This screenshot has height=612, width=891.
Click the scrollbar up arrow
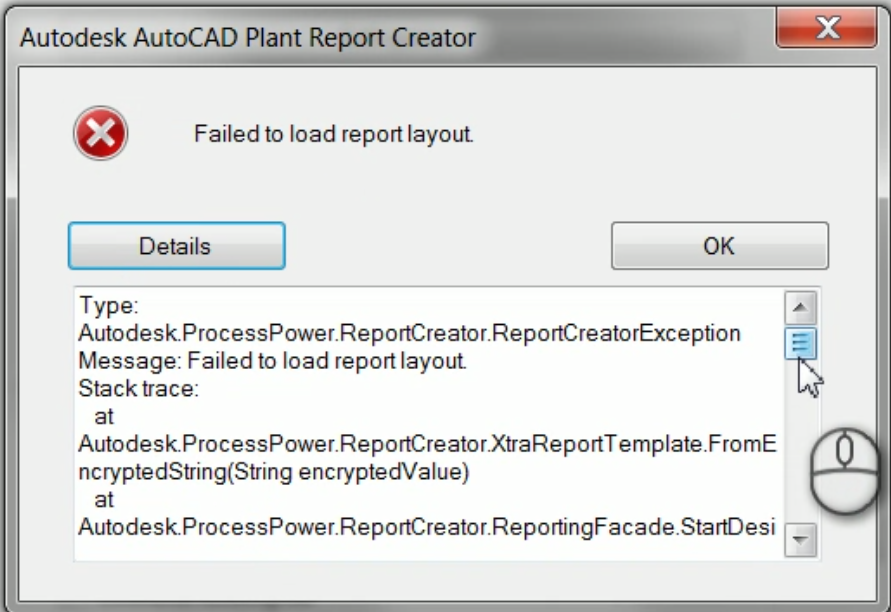(x=801, y=307)
